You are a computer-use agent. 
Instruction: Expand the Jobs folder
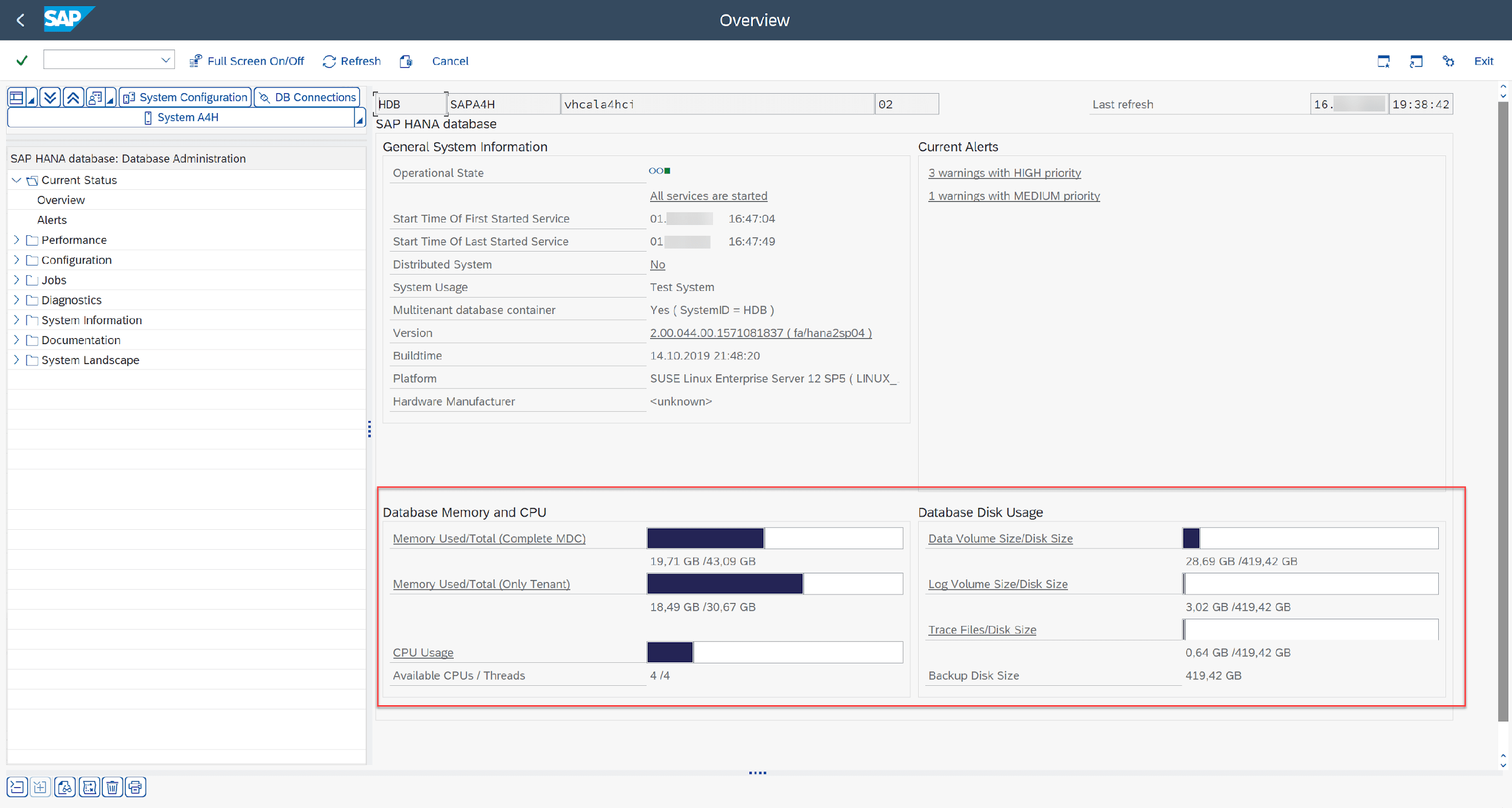pyautogui.click(x=17, y=279)
